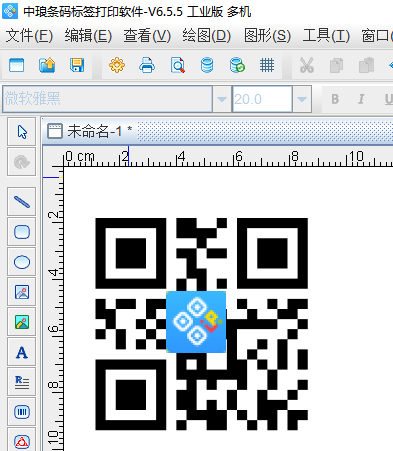
Task: Switch to the 未命名-1 document tab
Action: 90,131
